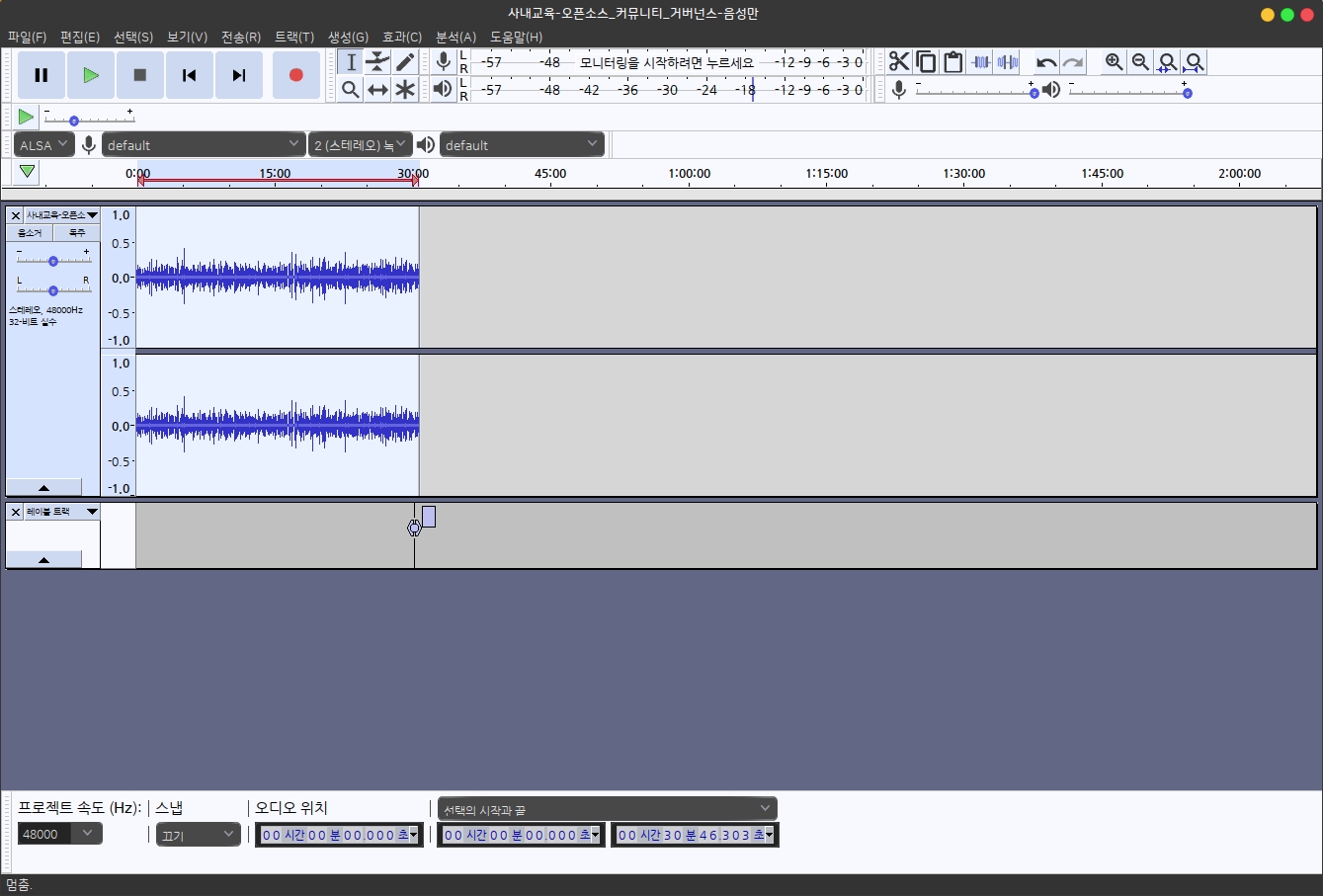1323x896 pixels.
Task: Open the ALSA audio host dropdown
Action: point(44,144)
